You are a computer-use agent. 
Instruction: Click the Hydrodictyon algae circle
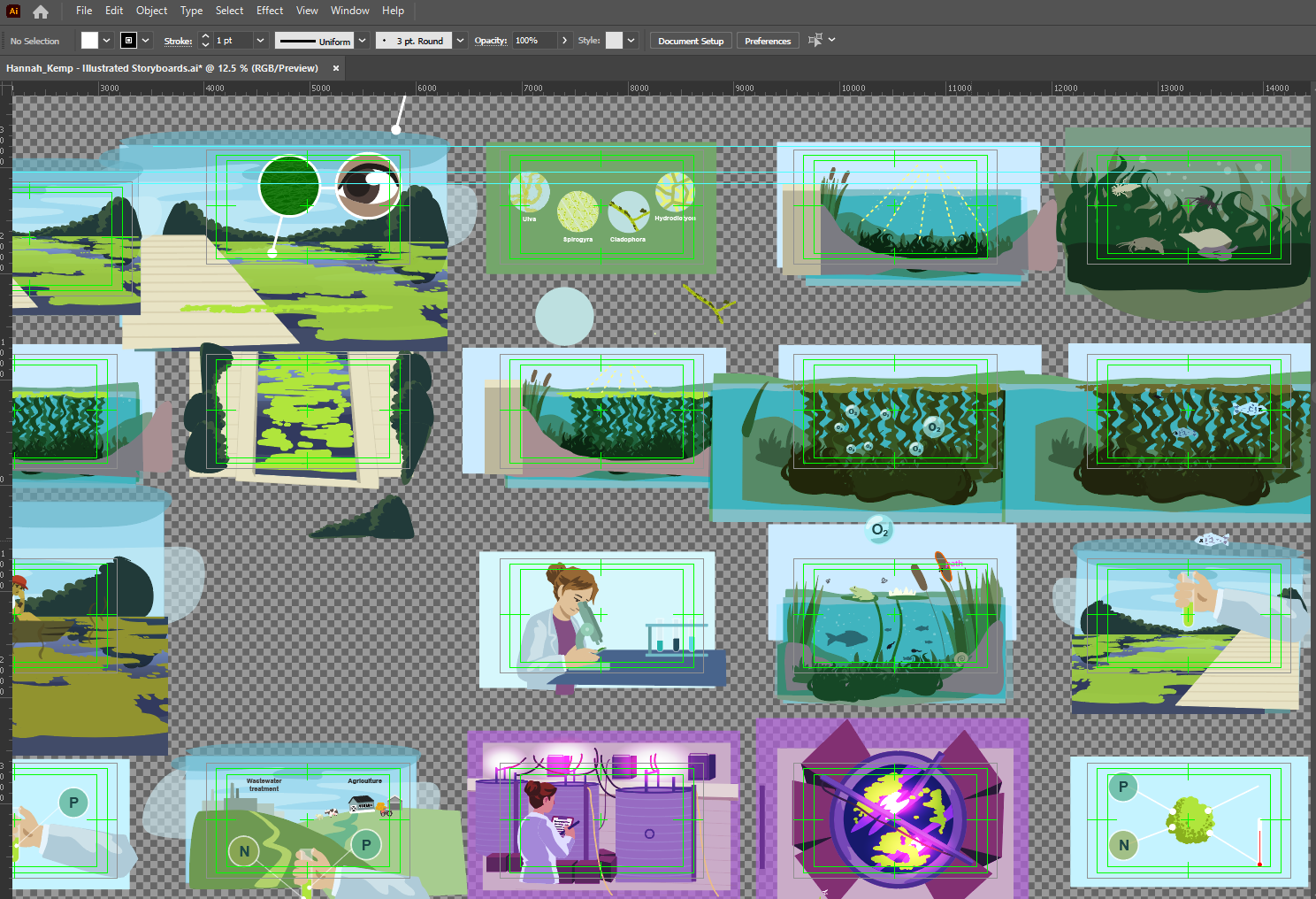(x=675, y=192)
